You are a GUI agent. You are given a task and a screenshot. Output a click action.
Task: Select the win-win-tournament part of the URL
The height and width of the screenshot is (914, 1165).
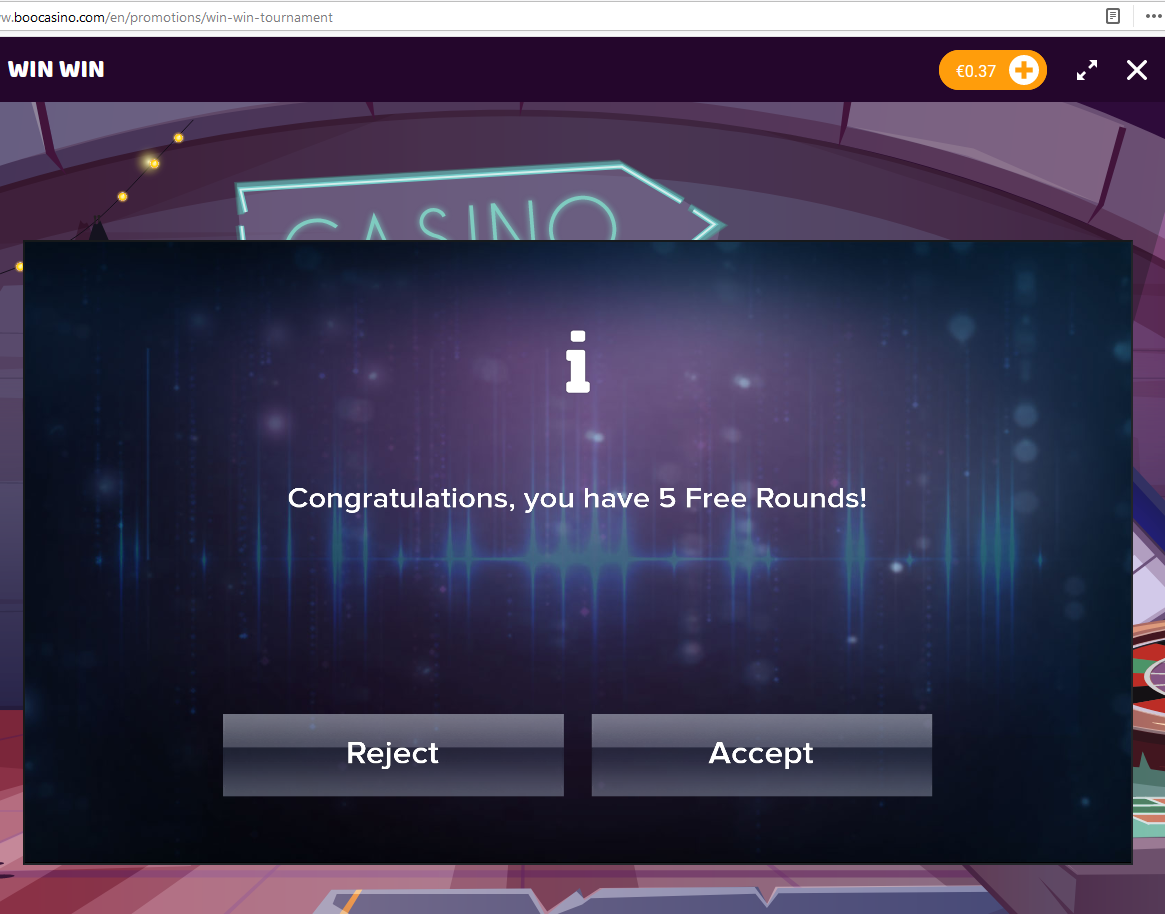tap(270, 17)
